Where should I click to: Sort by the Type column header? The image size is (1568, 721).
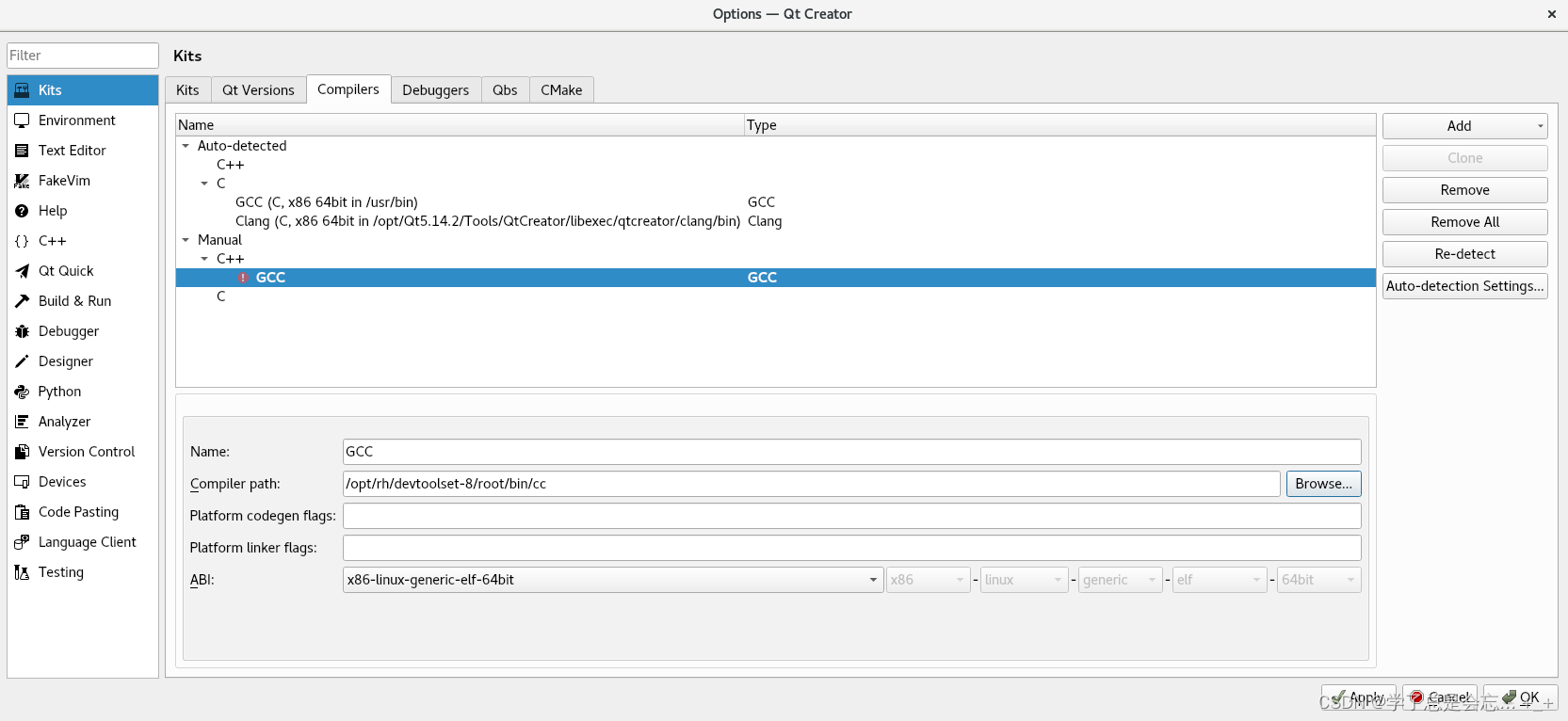coord(1059,125)
